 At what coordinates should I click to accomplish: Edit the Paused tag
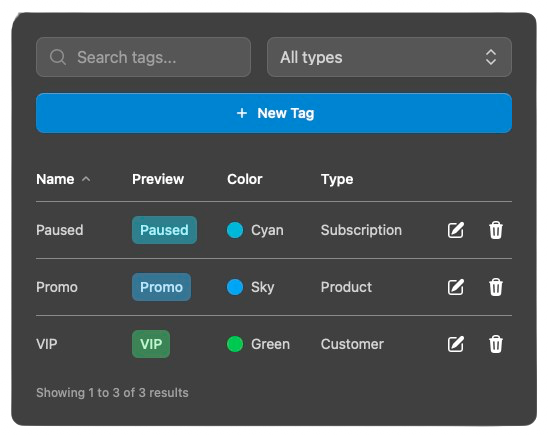click(x=456, y=230)
